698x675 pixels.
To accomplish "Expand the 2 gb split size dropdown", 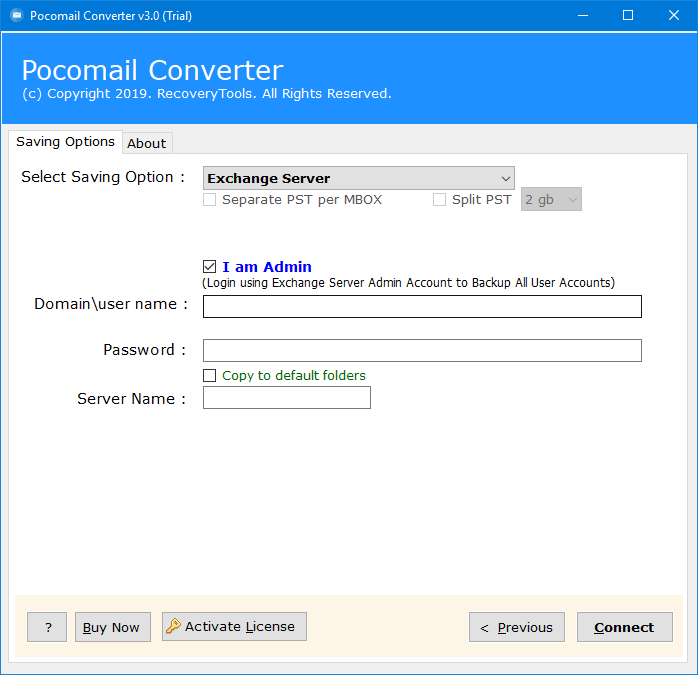I will pos(551,199).
